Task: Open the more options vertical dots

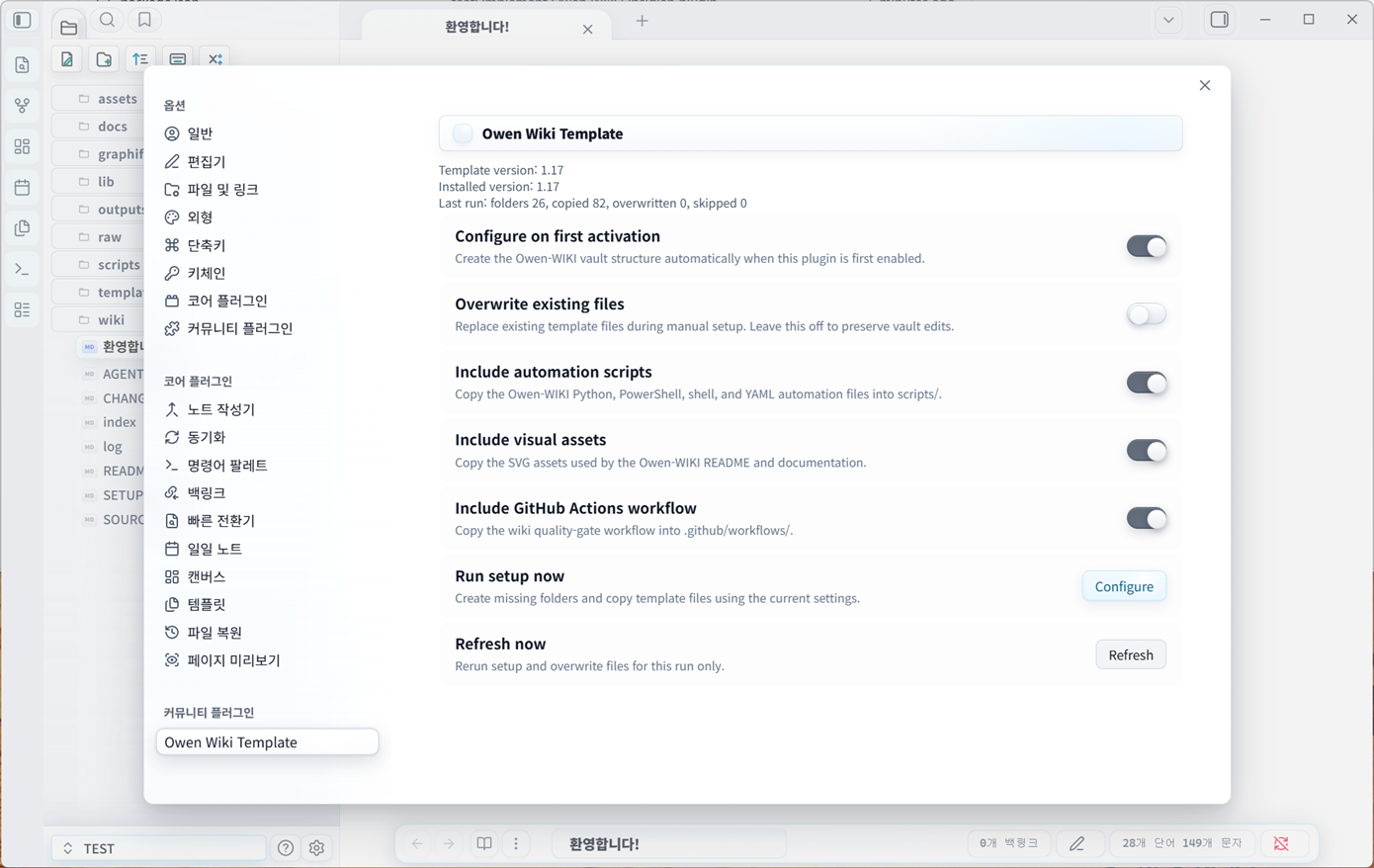Action: (516, 844)
